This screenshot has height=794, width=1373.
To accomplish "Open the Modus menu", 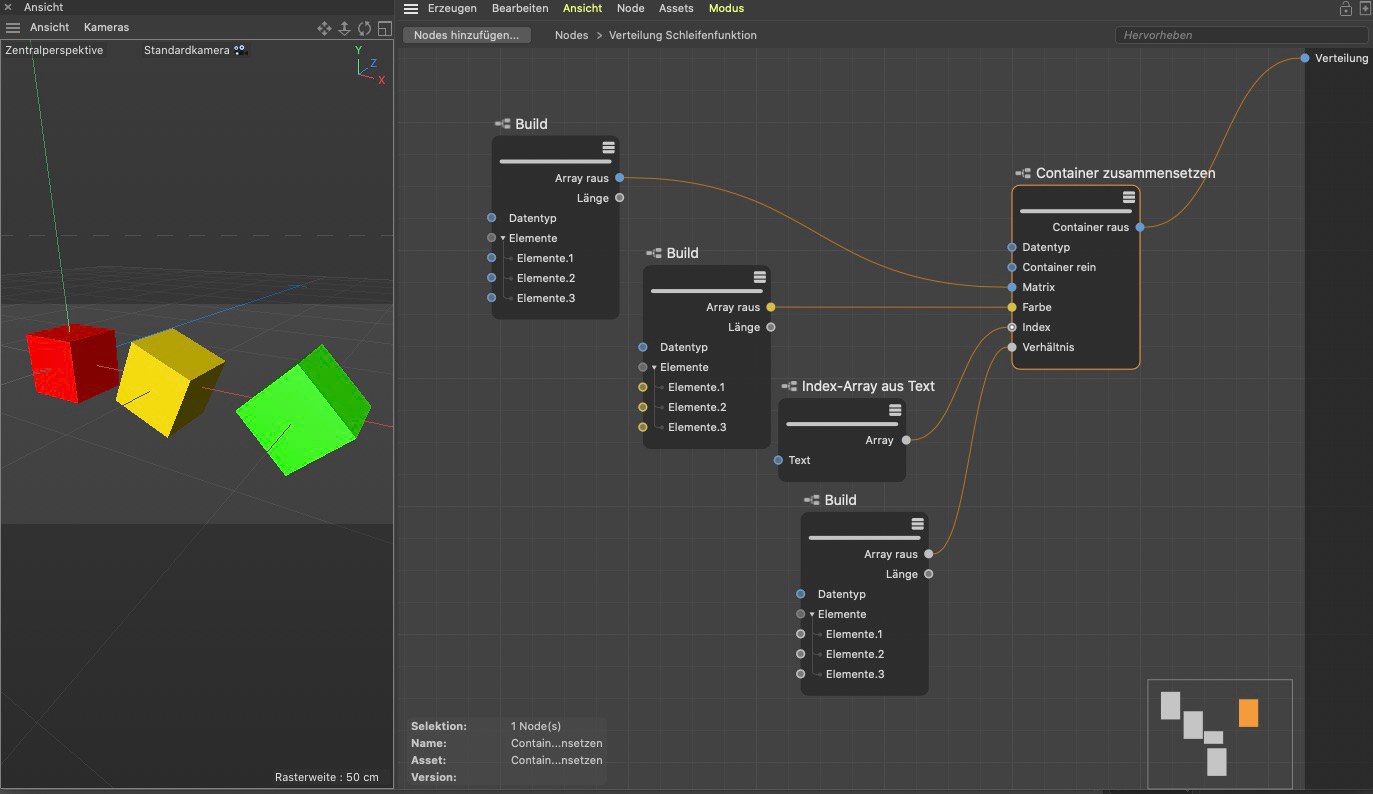I will point(726,8).
